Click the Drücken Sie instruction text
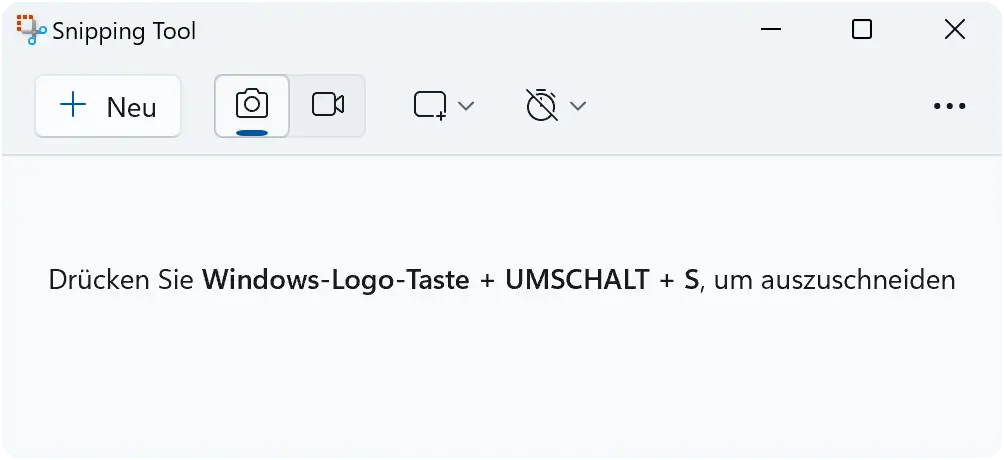 tap(122, 281)
